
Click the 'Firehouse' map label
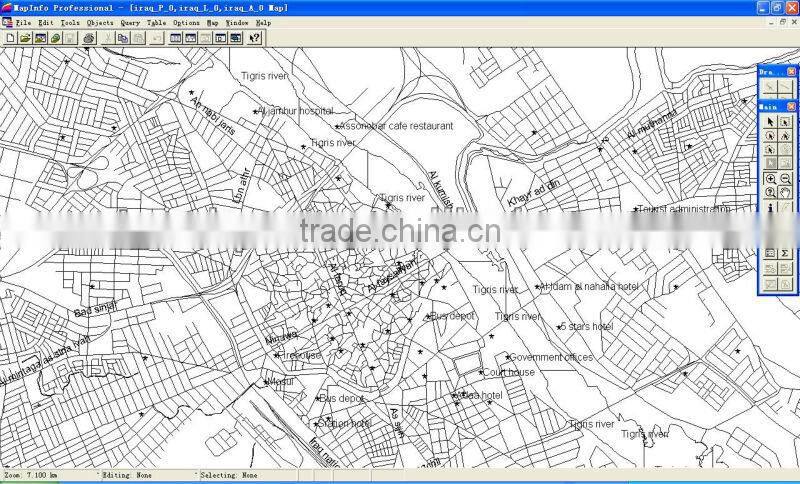tap(301, 355)
